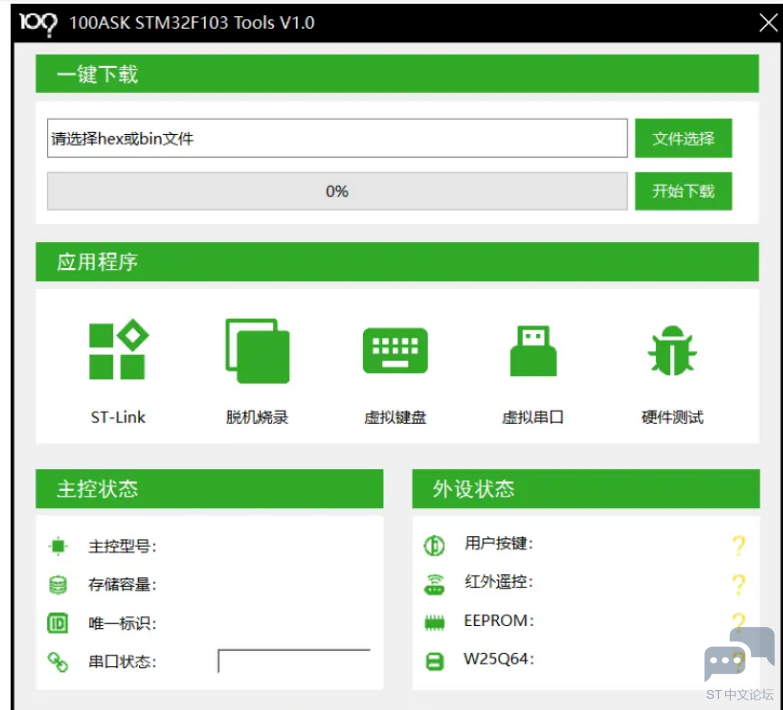Click the database icon beside 存储容量
Screen dimensions: 783x710
58,585
